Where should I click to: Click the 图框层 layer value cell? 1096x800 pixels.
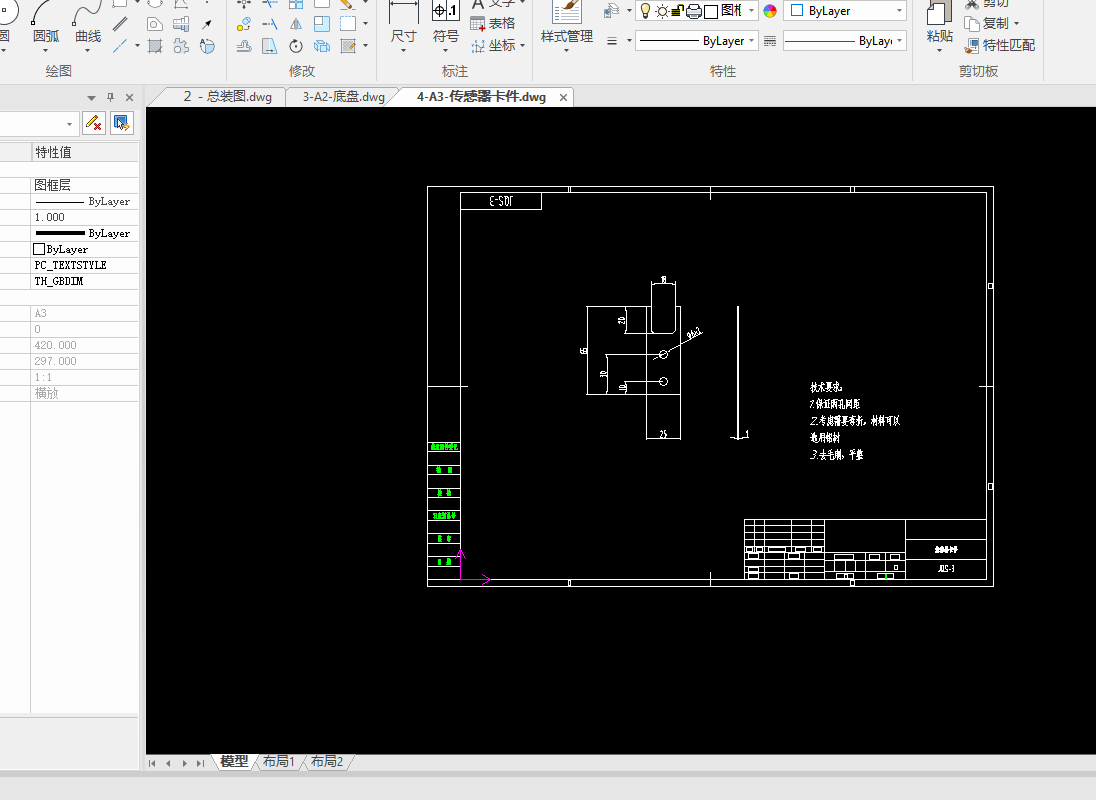pos(85,185)
